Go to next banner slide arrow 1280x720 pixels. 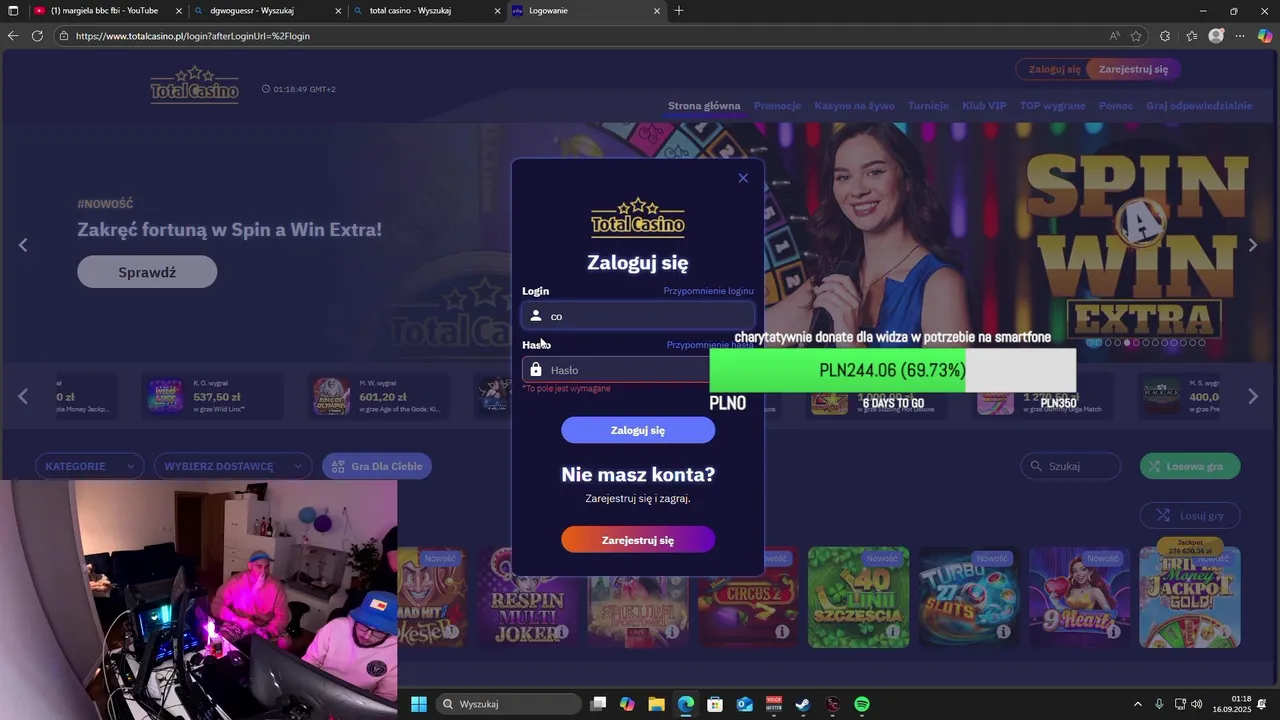click(1252, 245)
